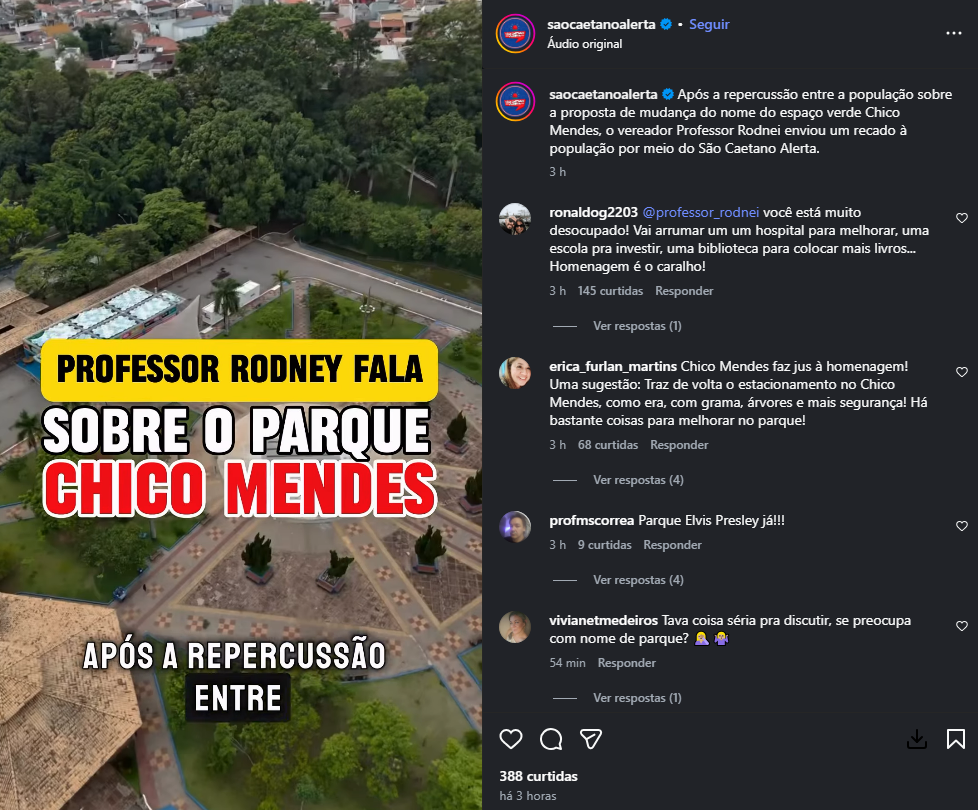
Task: View the 145 curtidas on ronaldog2203's comment
Action: click(x=610, y=291)
